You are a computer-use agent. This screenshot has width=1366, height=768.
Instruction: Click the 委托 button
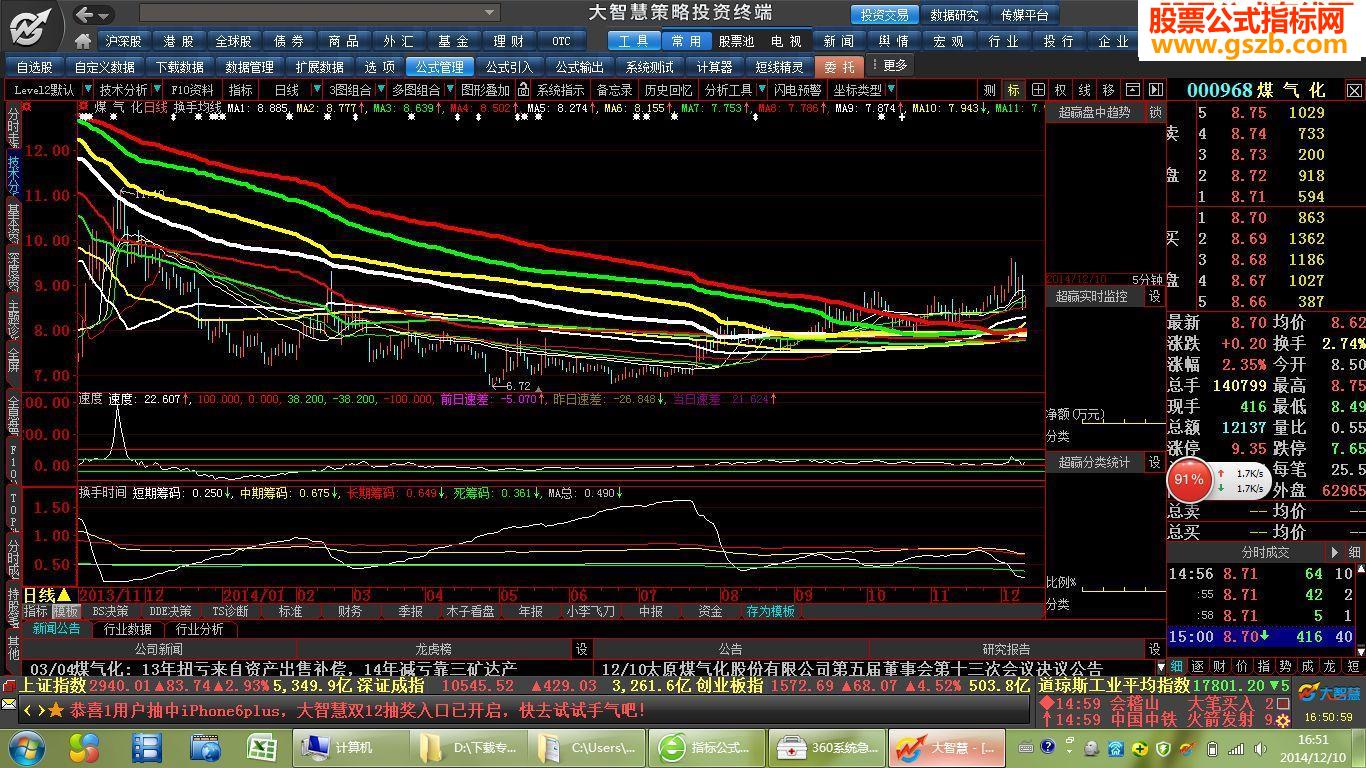click(x=840, y=67)
